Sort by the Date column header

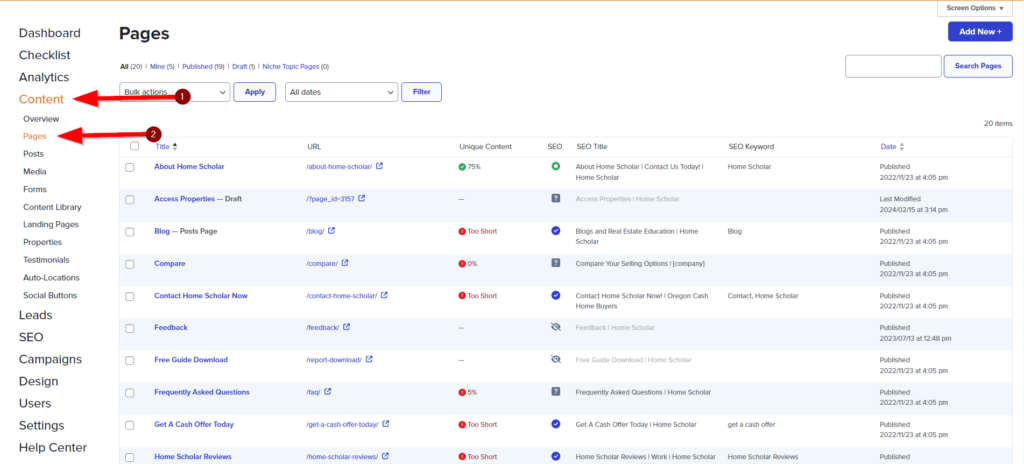[x=892, y=146]
